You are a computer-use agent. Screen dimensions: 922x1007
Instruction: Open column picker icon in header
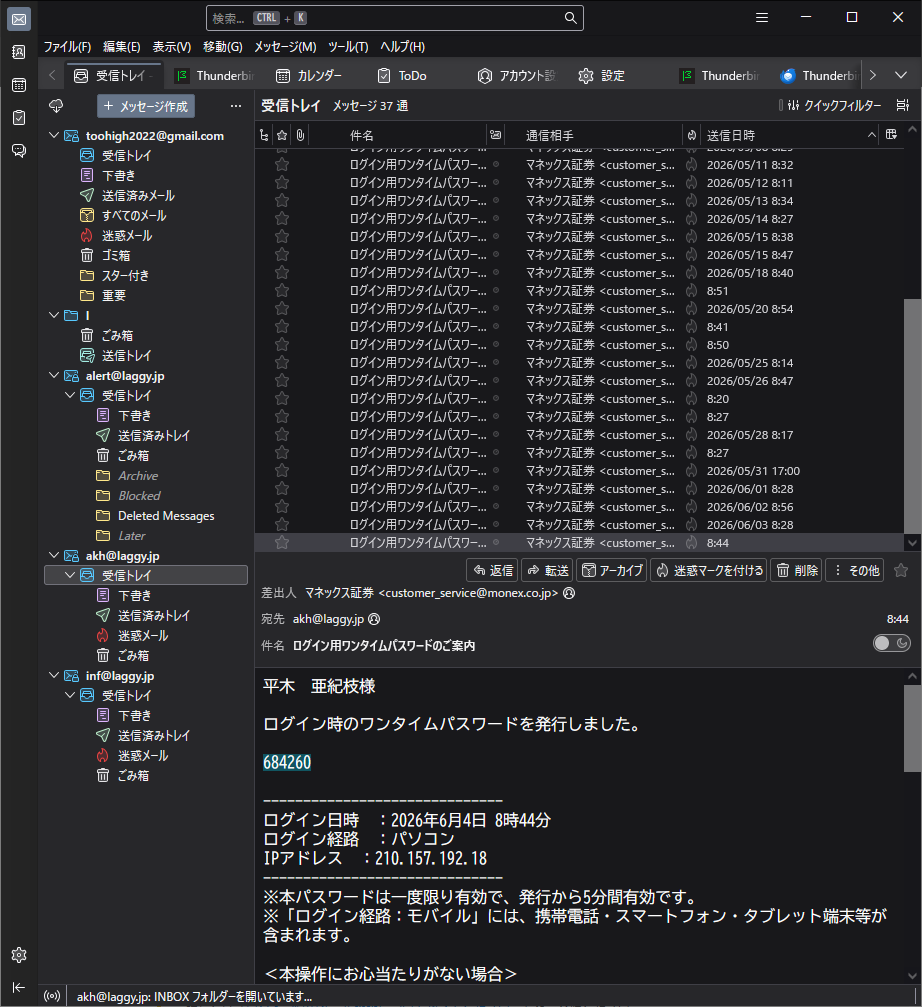point(891,134)
